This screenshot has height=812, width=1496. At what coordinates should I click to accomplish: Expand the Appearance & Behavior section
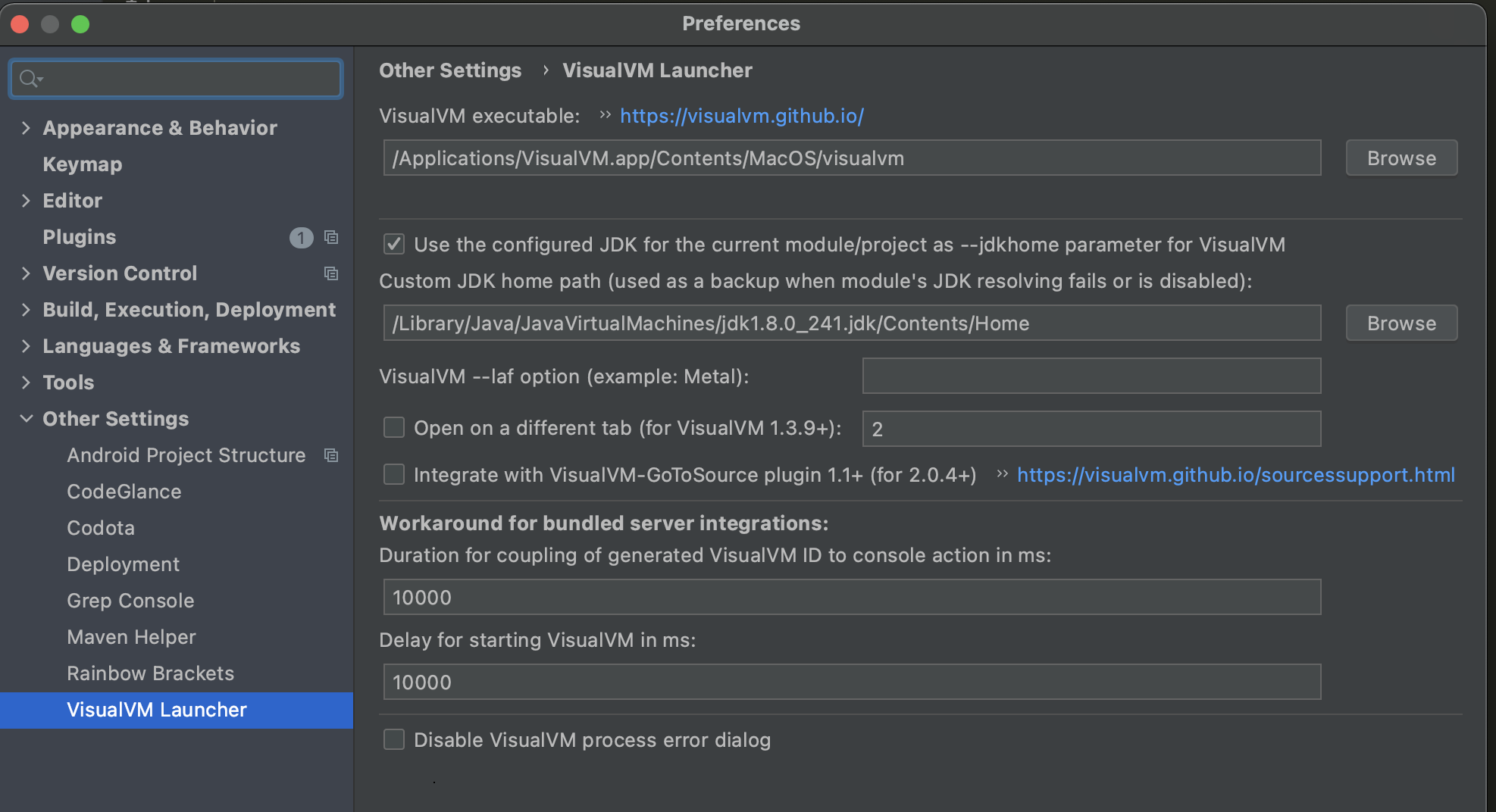coord(26,128)
